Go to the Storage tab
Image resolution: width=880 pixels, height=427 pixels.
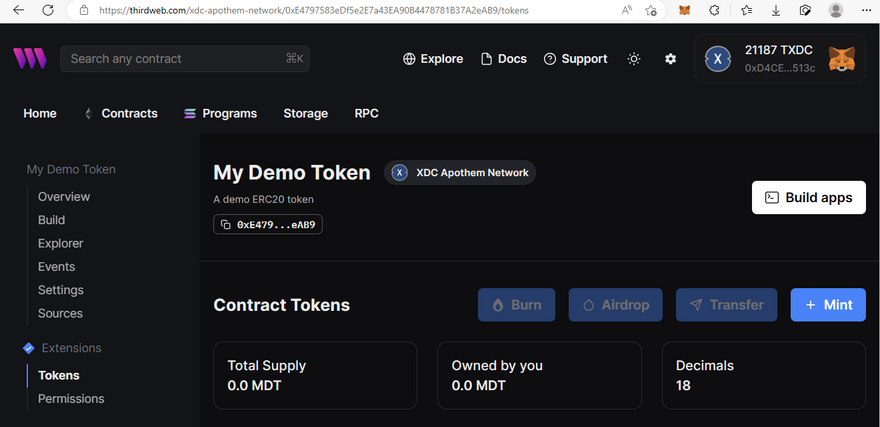[x=305, y=114]
